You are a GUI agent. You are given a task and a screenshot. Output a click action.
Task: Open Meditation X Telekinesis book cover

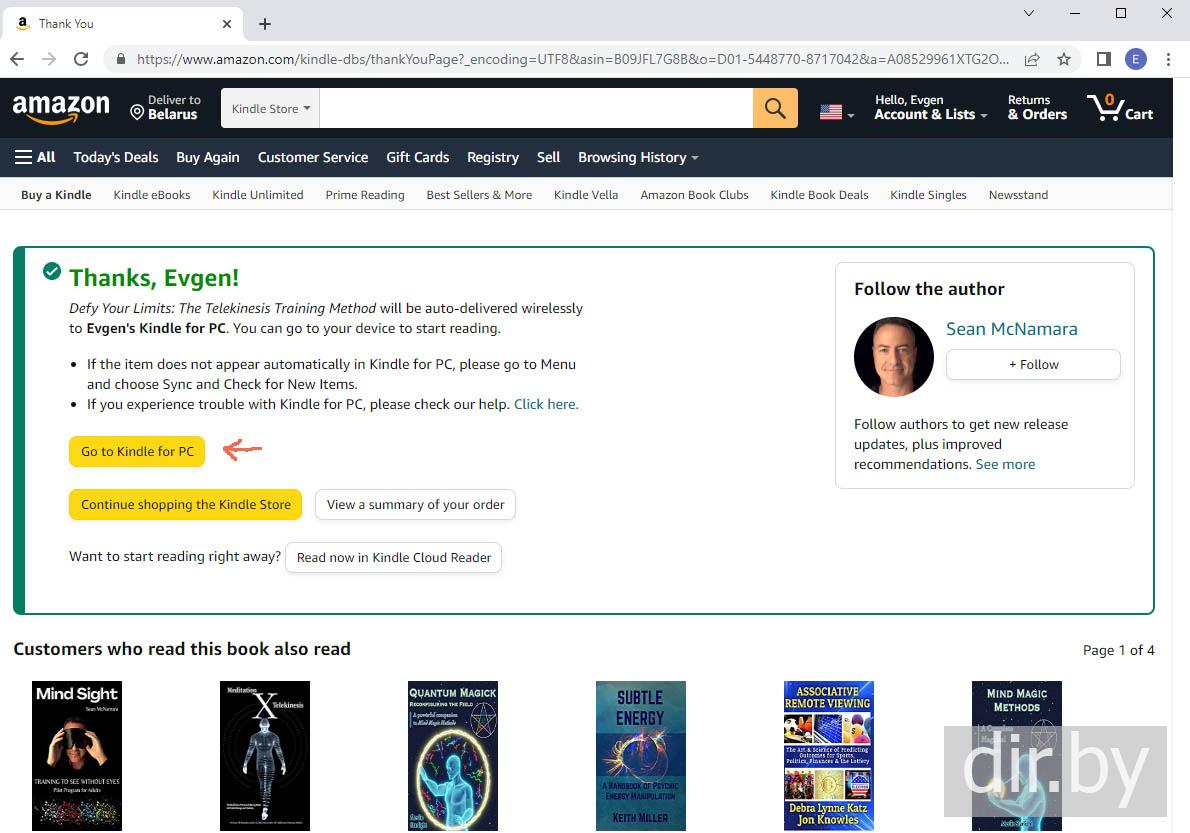265,756
